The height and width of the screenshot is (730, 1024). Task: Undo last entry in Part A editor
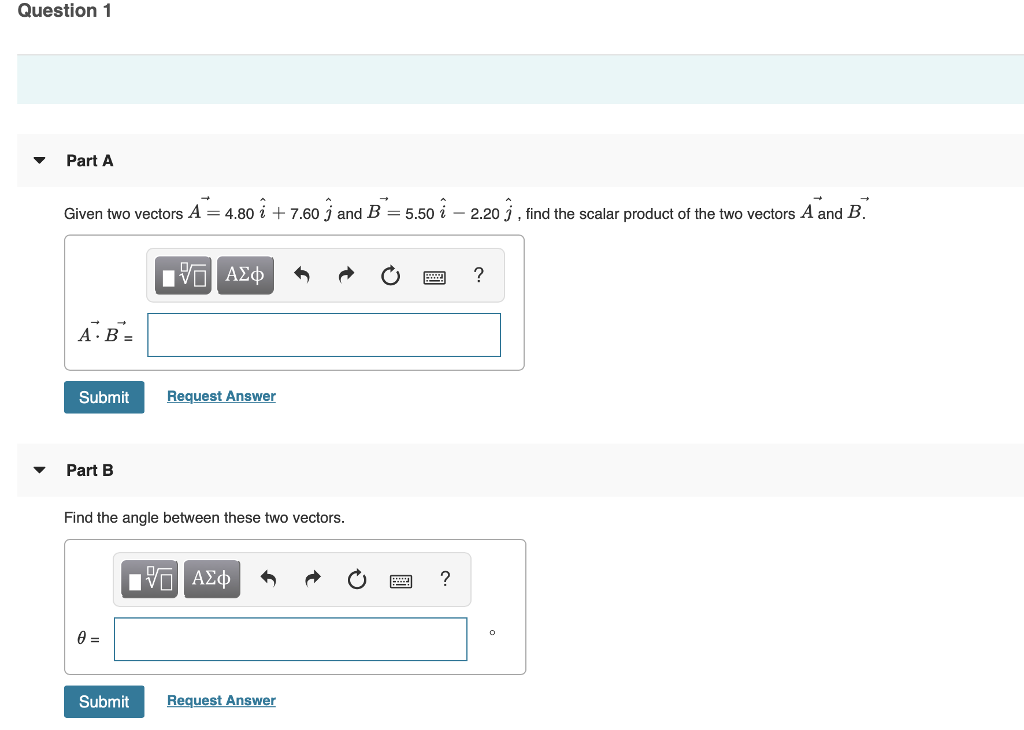click(x=302, y=274)
